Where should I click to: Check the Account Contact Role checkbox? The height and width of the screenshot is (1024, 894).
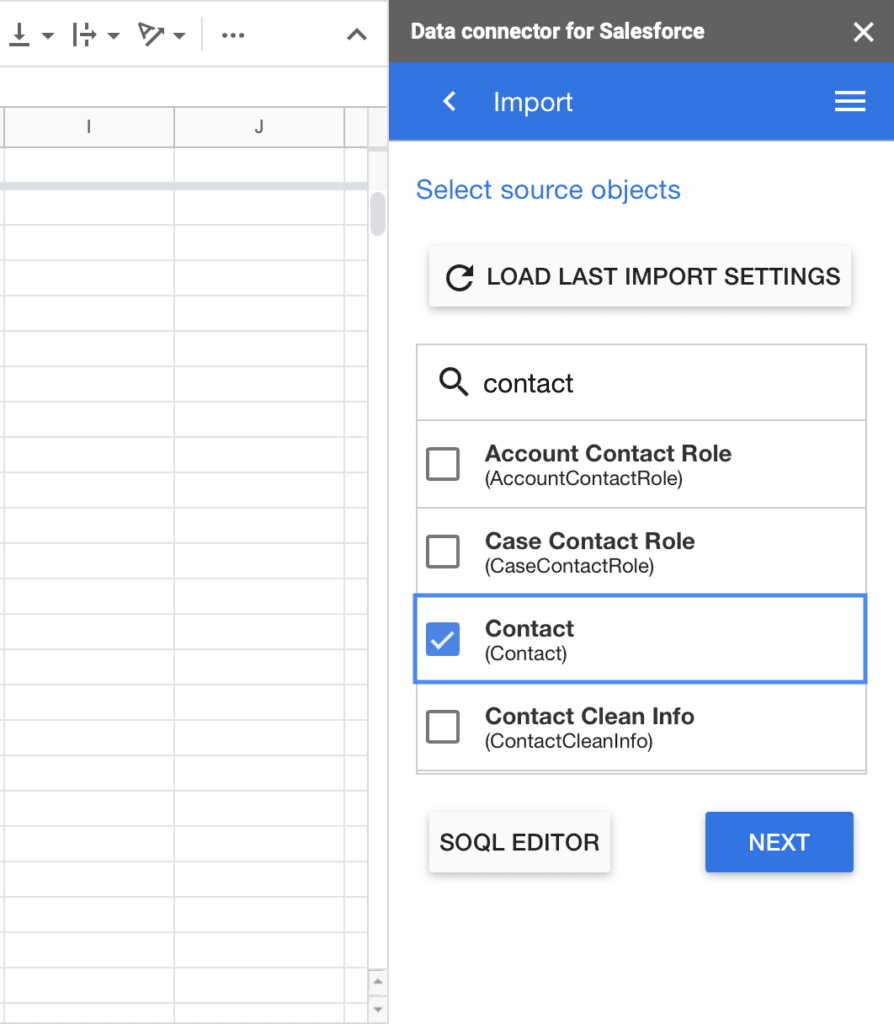tap(443, 464)
